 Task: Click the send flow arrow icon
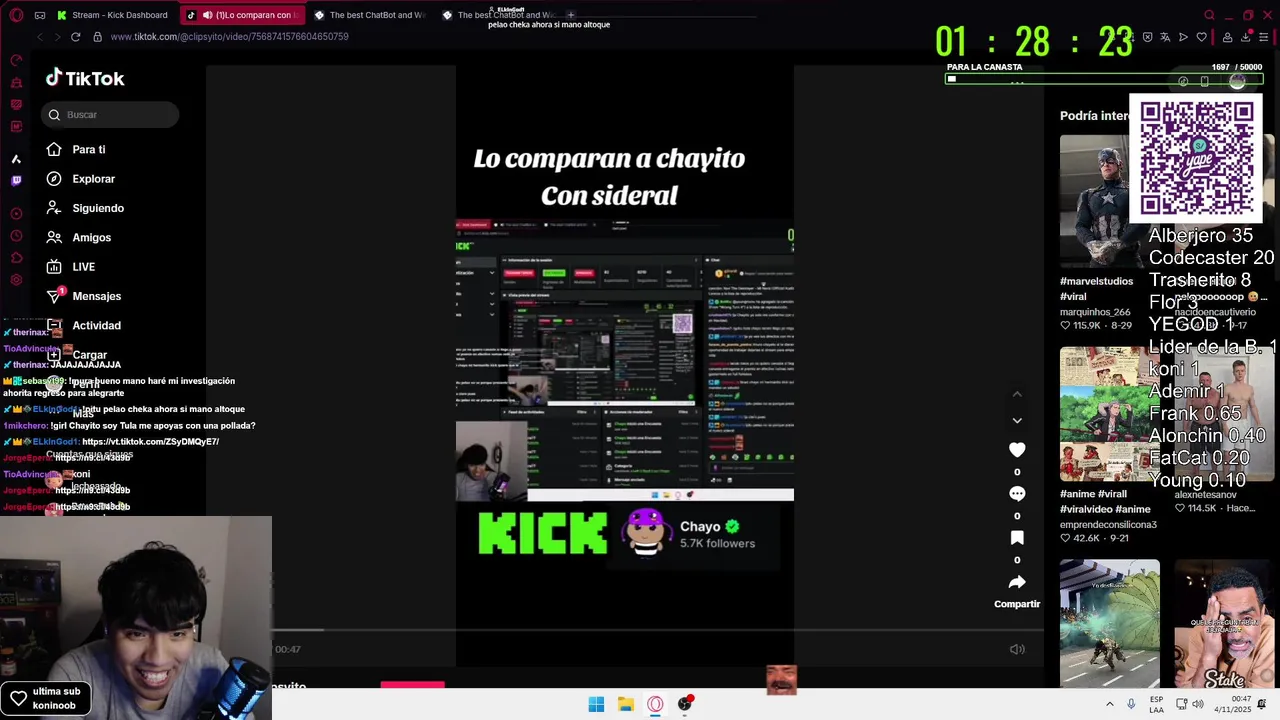[x=1183, y=37]
